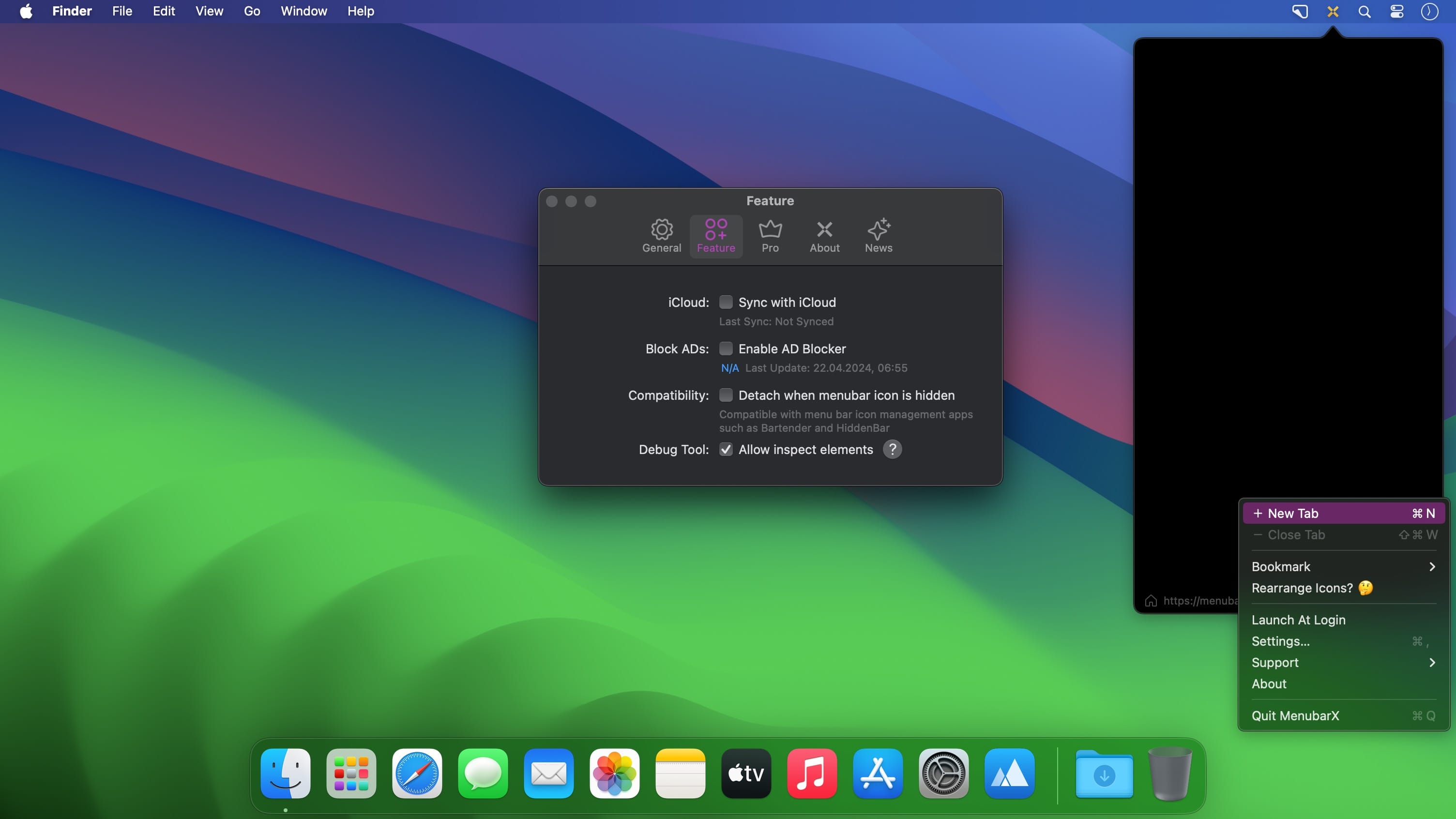Expand the Support submenu

1344,663
